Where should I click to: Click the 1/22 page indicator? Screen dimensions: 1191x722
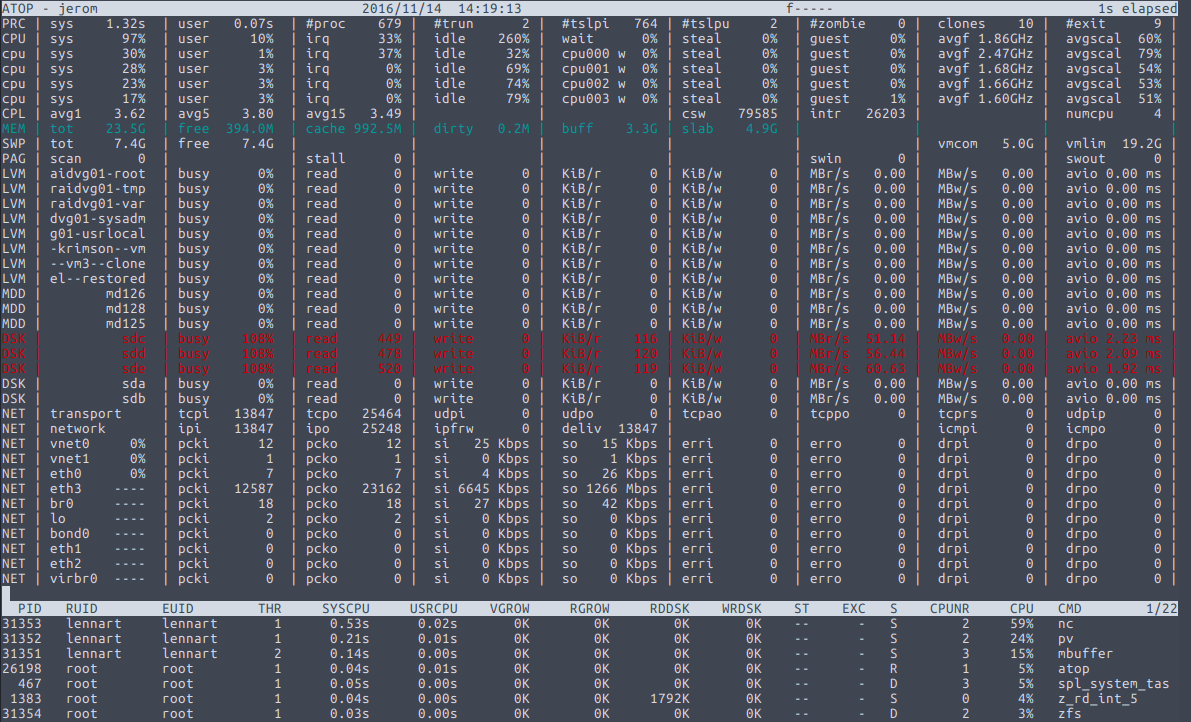tap(1162, 608)
